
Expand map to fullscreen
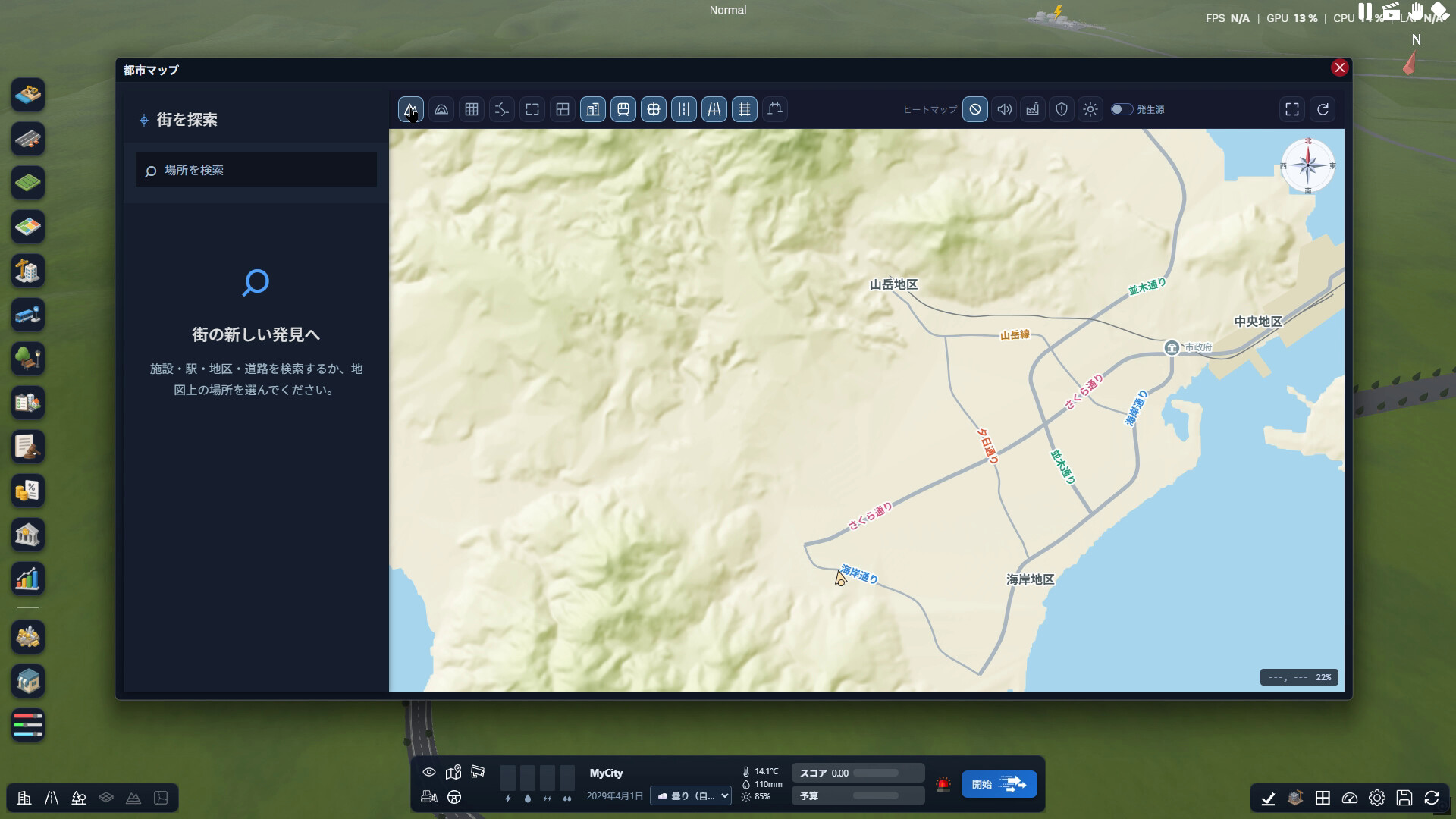coord(1291,109)
